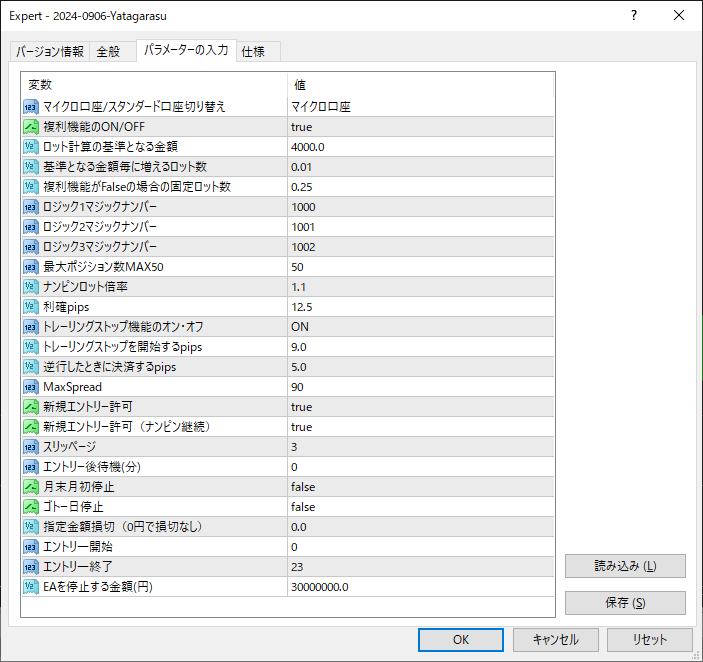This screenshot has width=703, height=662.
Task: Click the boolean icon next to 複利機能のON/OFF
Action: [x=31, y=127]
